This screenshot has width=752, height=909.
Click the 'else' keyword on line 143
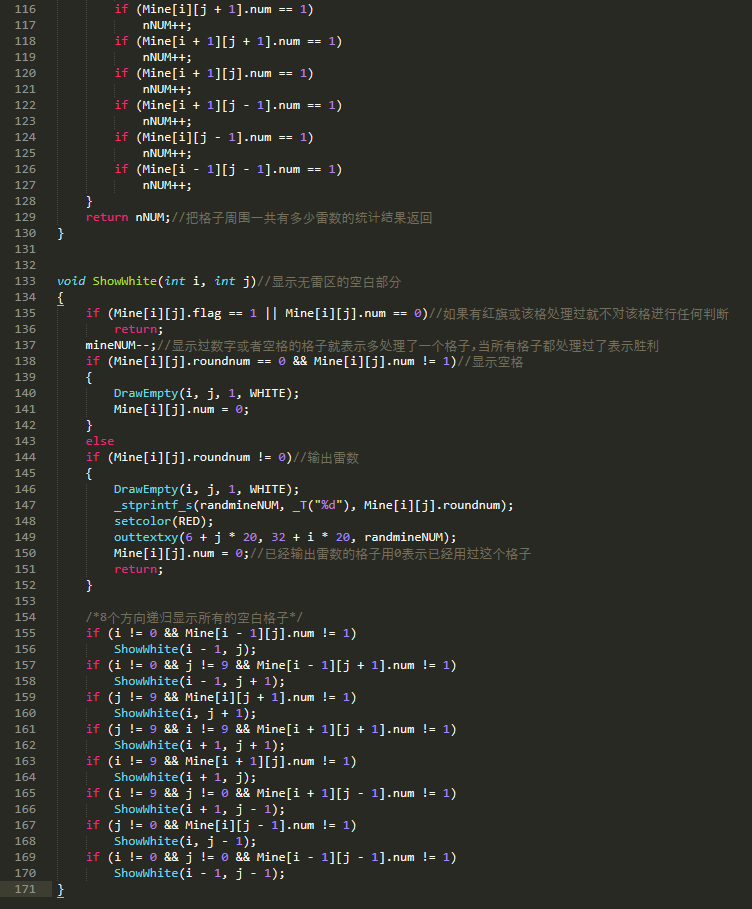(x=100, y=441)
